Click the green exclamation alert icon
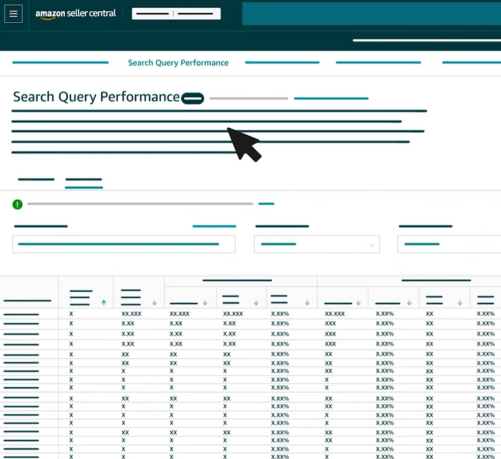The width and height of the screenshot is (501, 459). [17, 204]
